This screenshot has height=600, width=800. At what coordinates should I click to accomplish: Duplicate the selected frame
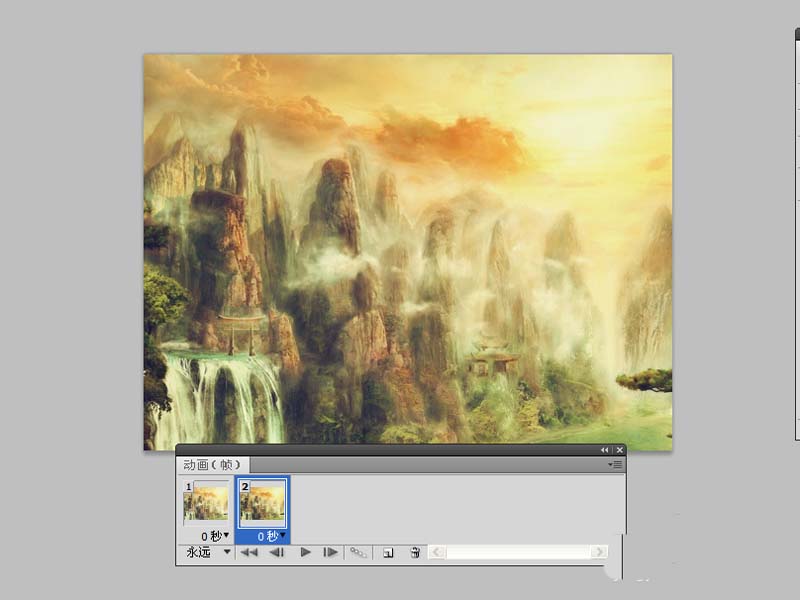click(x=388, y=553)
